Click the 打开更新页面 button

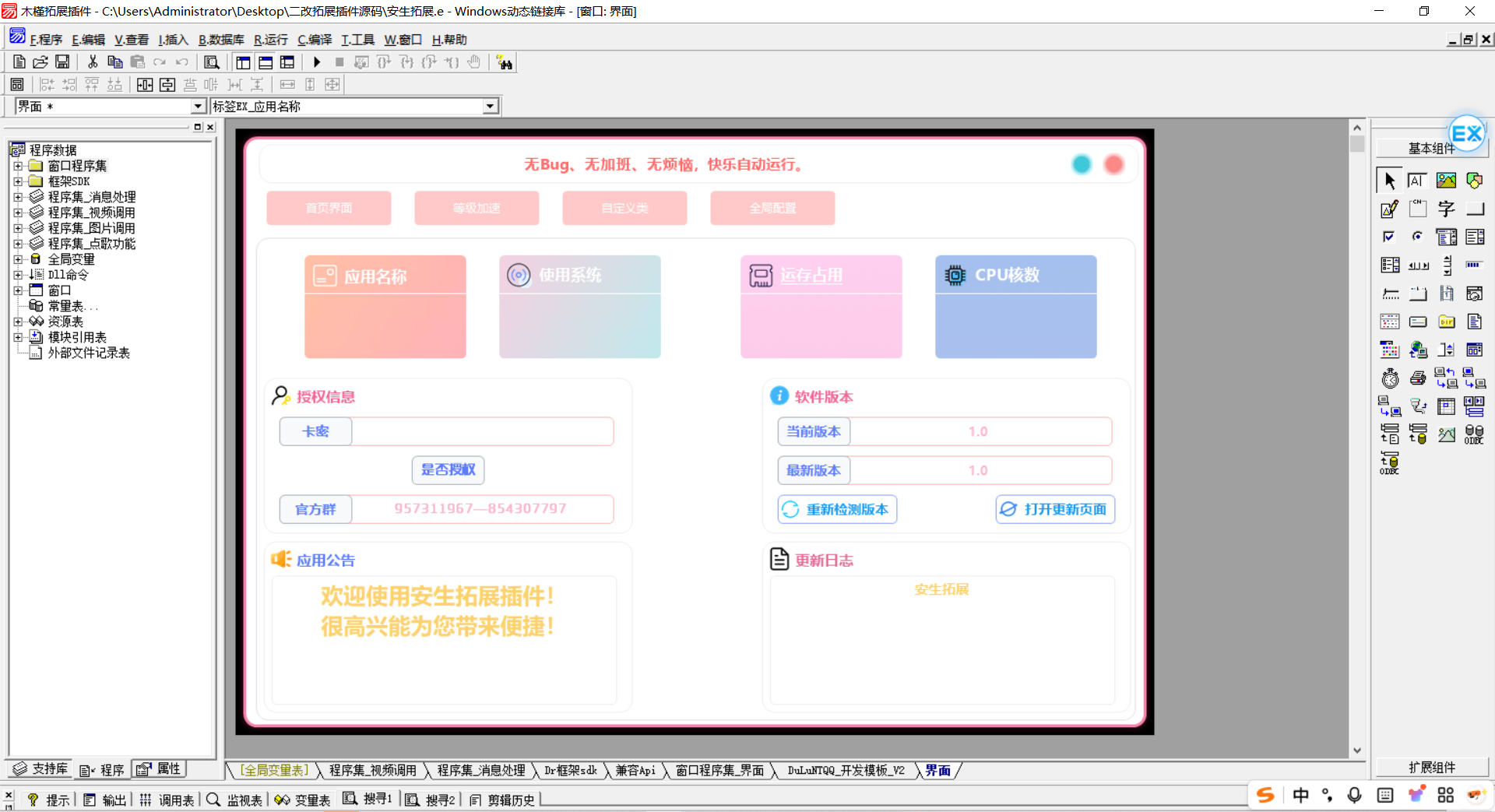pos(1055,509)
